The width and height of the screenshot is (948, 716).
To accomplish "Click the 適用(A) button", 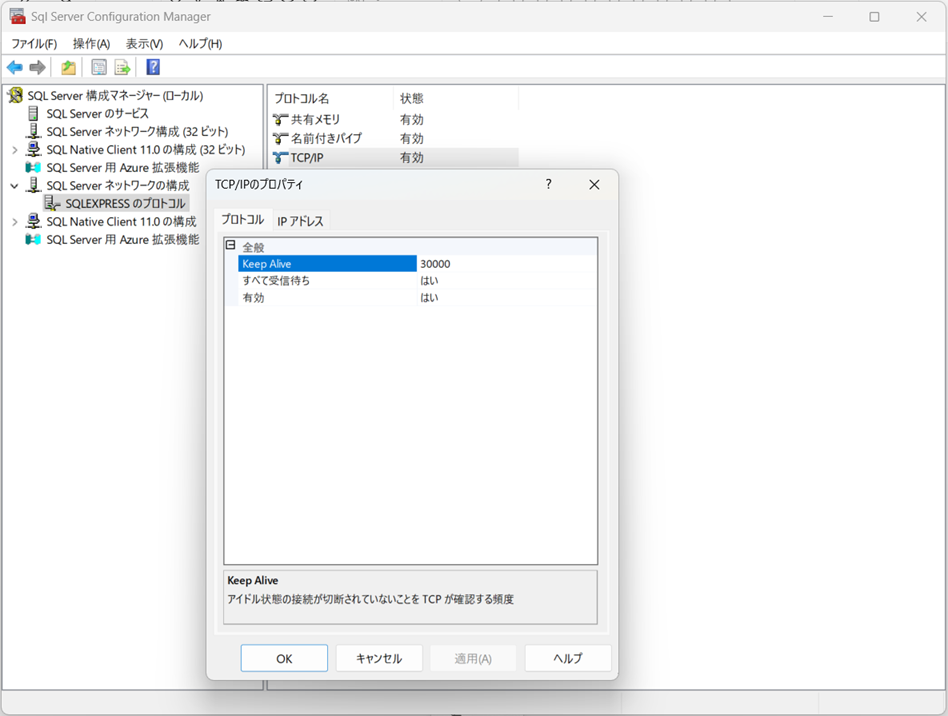I will [x=473, y=658].
